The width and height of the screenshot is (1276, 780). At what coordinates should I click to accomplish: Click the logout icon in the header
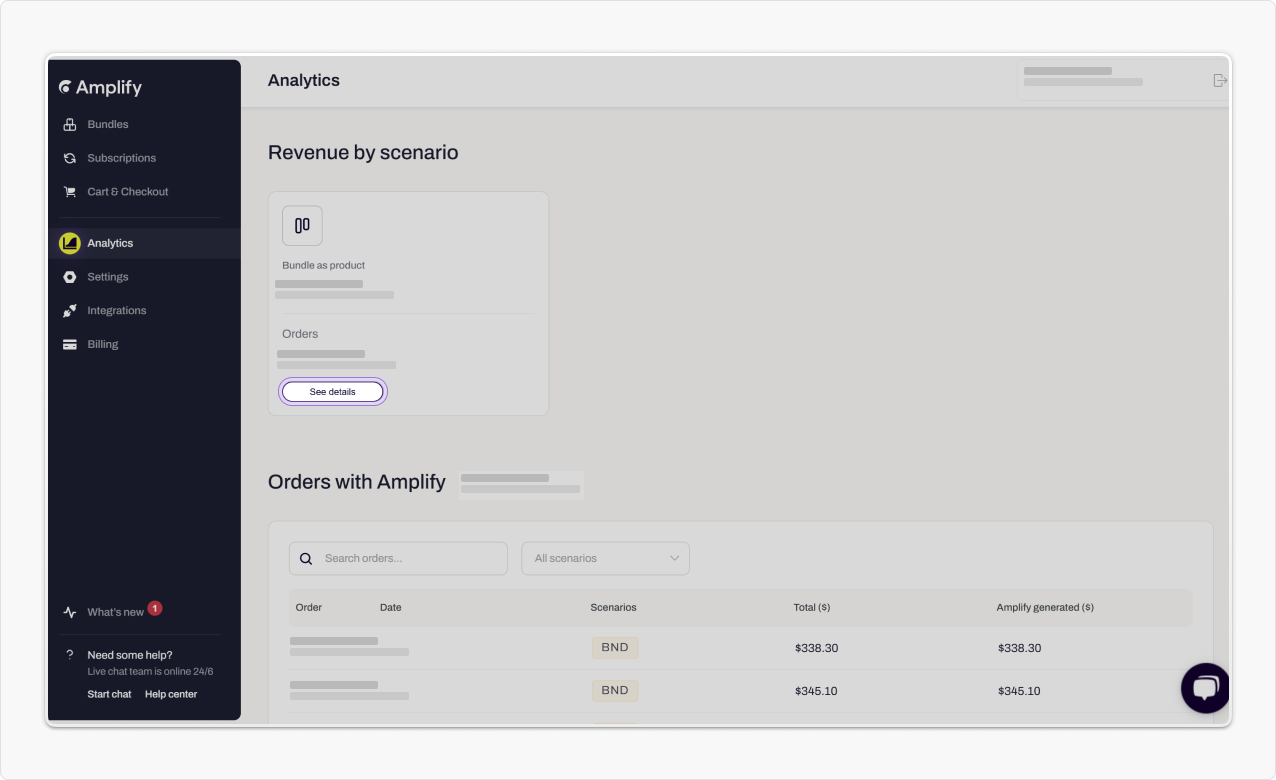1219,81
